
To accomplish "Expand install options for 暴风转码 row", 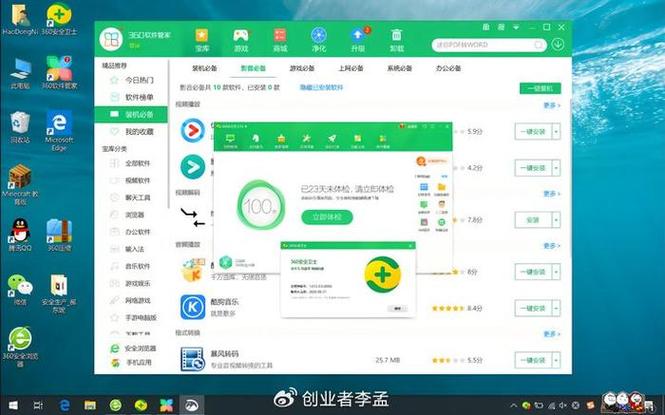I will point(556,360).
